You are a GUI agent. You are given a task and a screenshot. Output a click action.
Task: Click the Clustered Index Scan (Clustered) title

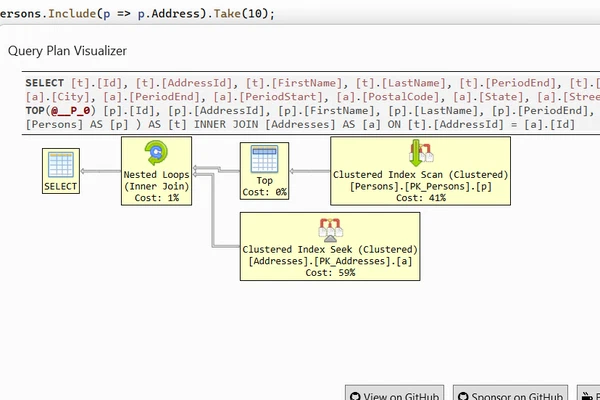click(x=421, y=175)
